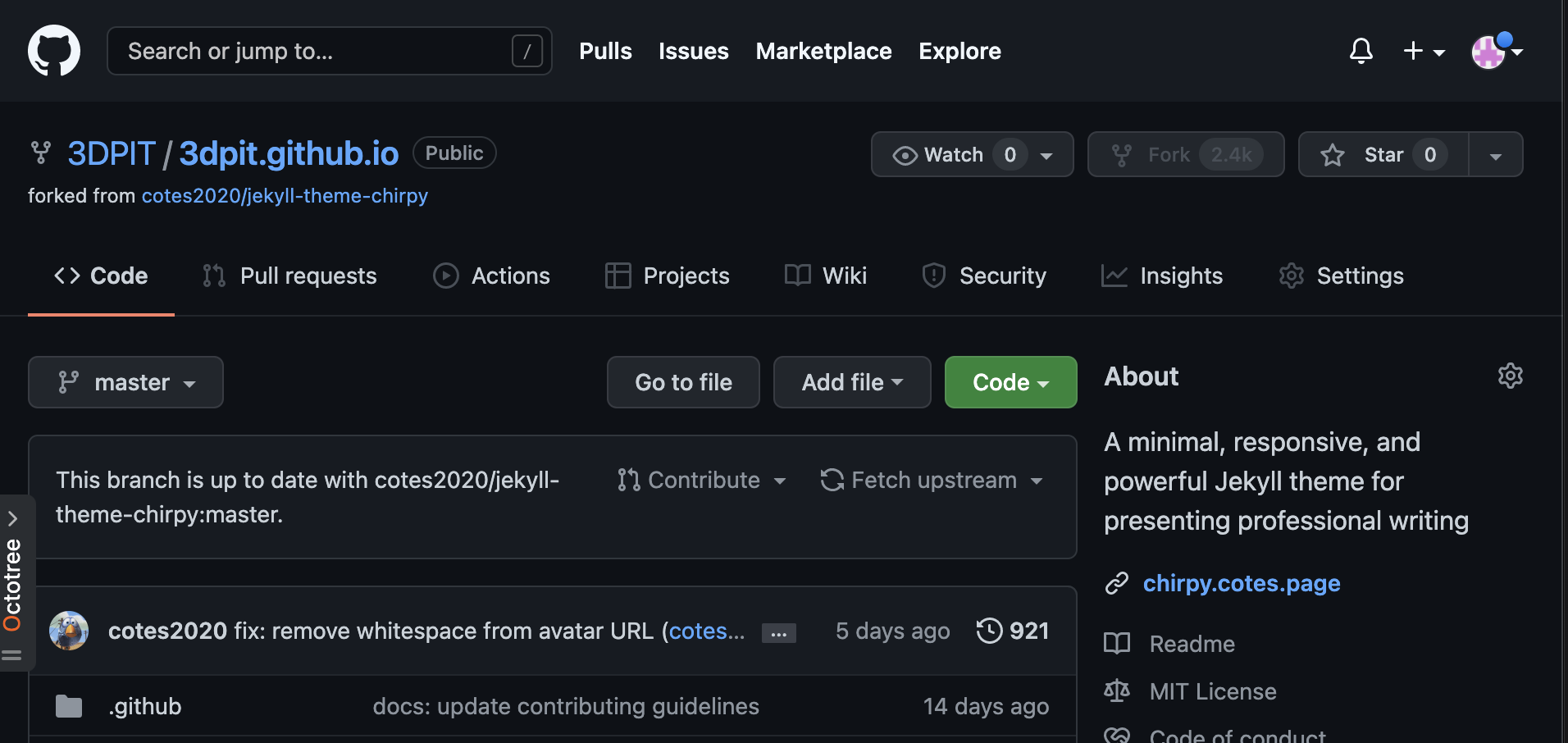Switch to the Actions tab
The image size is (1568, 743).
click(491, 276)
